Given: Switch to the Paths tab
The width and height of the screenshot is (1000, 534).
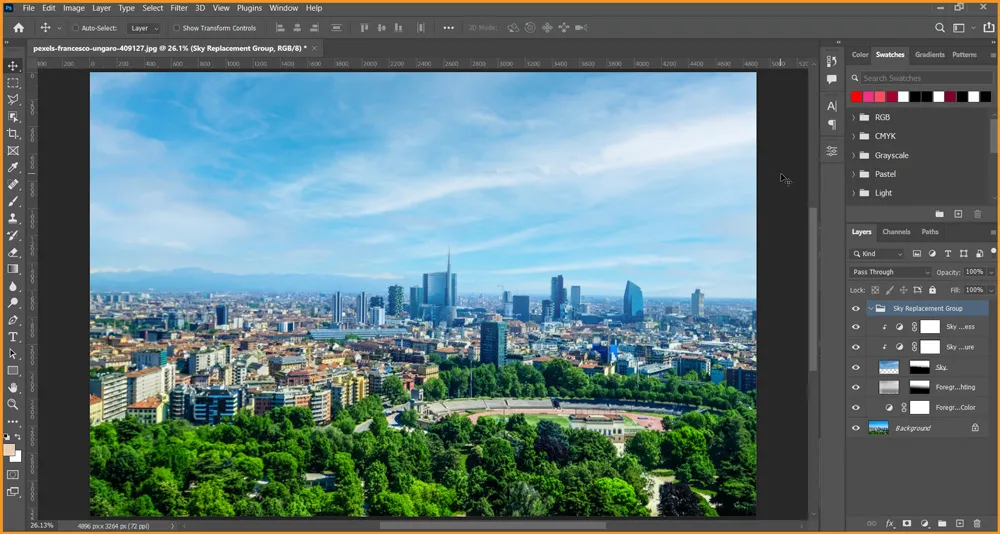Looking at the screenshot, I should click(930, 232).
